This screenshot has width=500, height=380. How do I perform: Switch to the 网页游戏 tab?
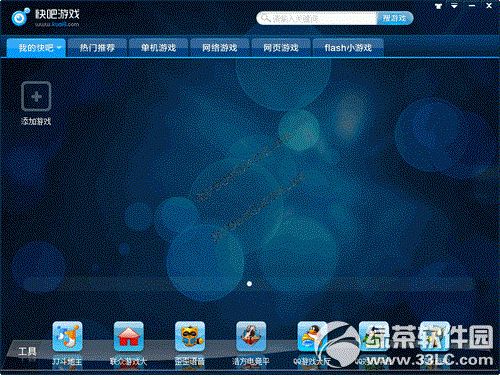pyautogui.click(x=281, y=48)
